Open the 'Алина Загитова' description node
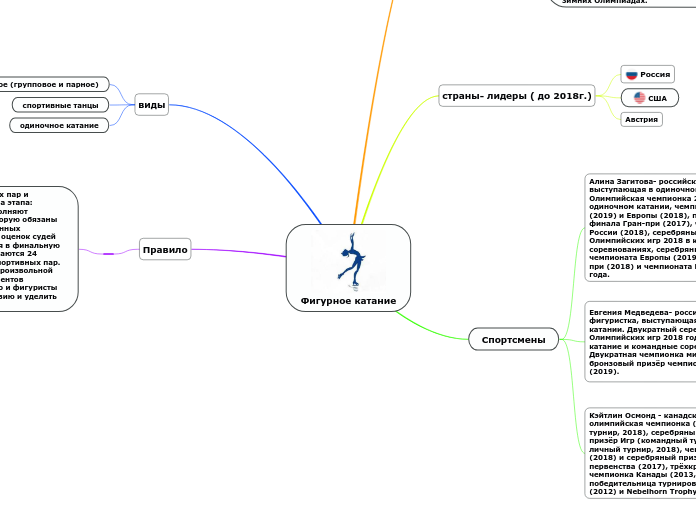Screen dimensions: 696x520 tap(640, 228)
